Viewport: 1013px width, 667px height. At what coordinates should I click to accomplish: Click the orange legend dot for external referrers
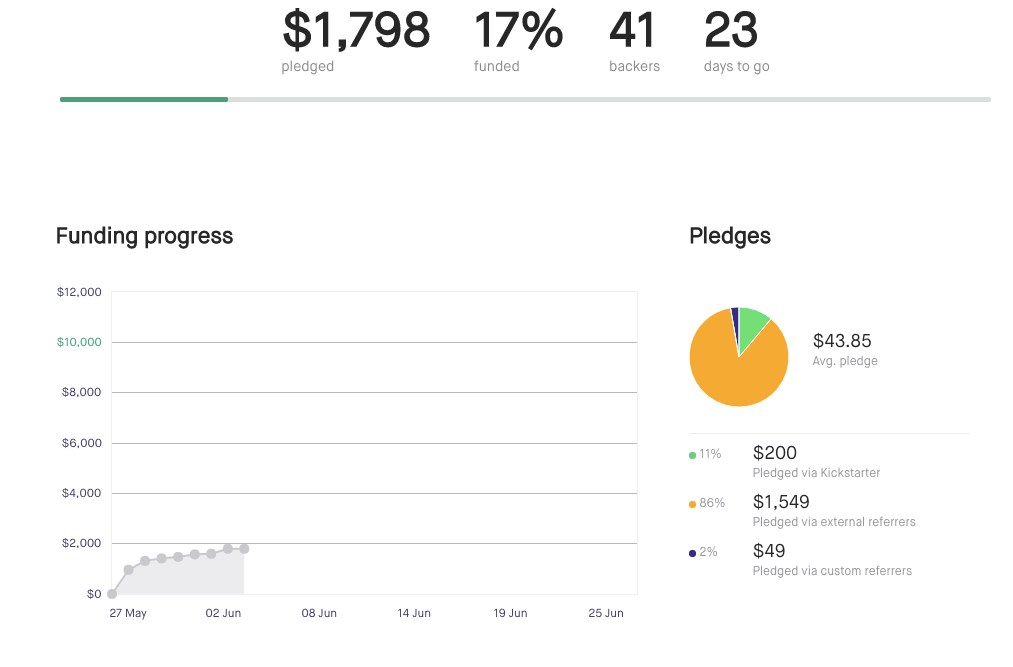[693, 504]
